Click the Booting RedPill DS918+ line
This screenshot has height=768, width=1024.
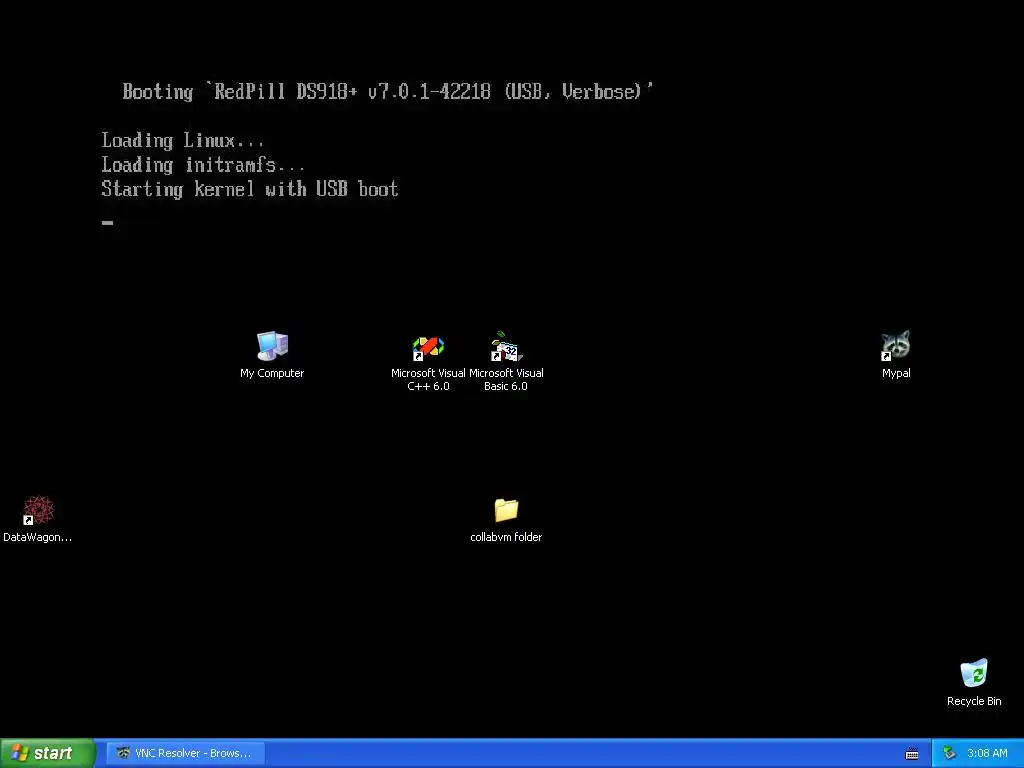click(388, 91)
